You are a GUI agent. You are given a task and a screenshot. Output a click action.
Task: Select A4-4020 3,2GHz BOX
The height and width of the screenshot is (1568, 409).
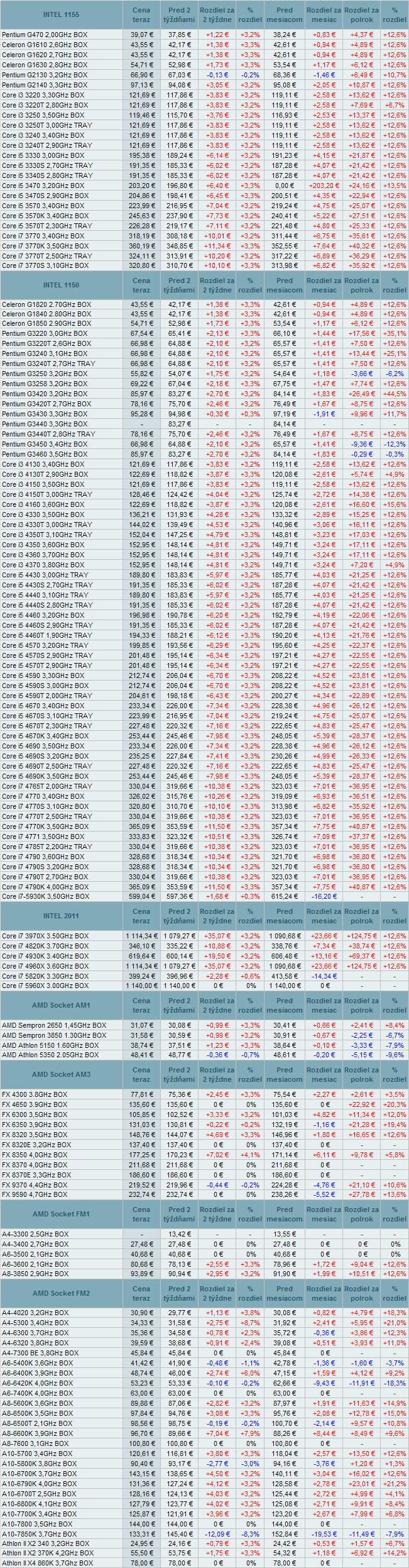[x=35, y=1313]
